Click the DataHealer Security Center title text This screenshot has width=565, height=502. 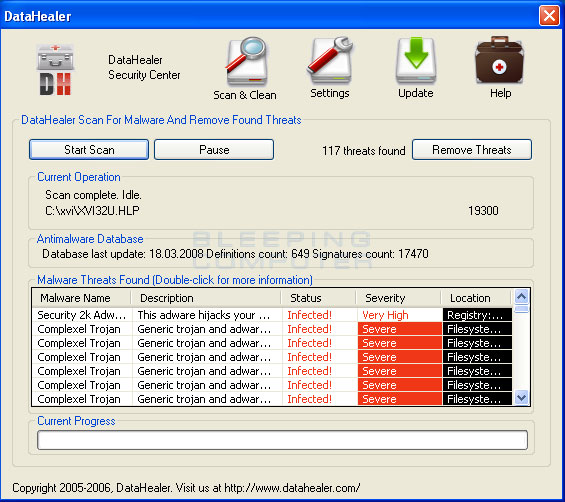[x=144, y=67]
